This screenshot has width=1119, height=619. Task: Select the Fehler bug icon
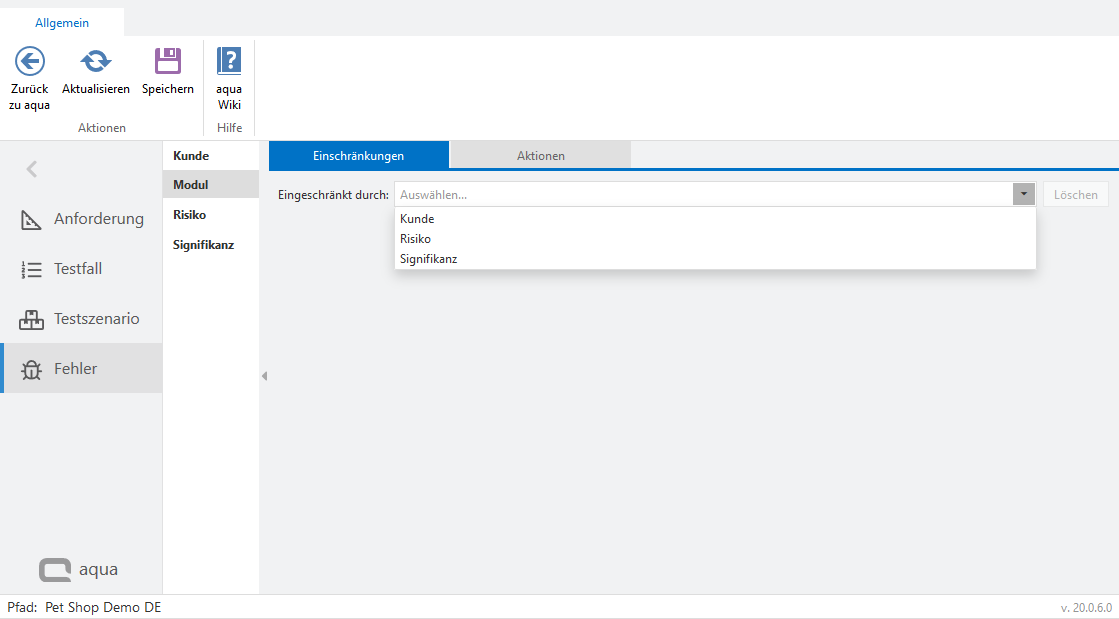click(31, 369)
